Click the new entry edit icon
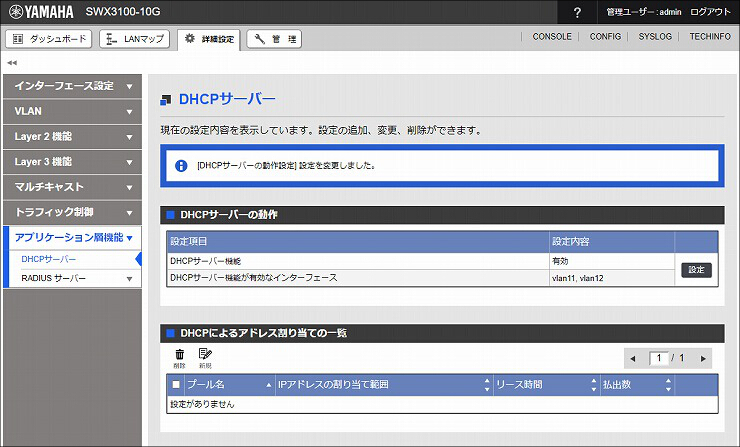Image resolution: width=740 pixels, height=447 pixels. coord(205,358)
